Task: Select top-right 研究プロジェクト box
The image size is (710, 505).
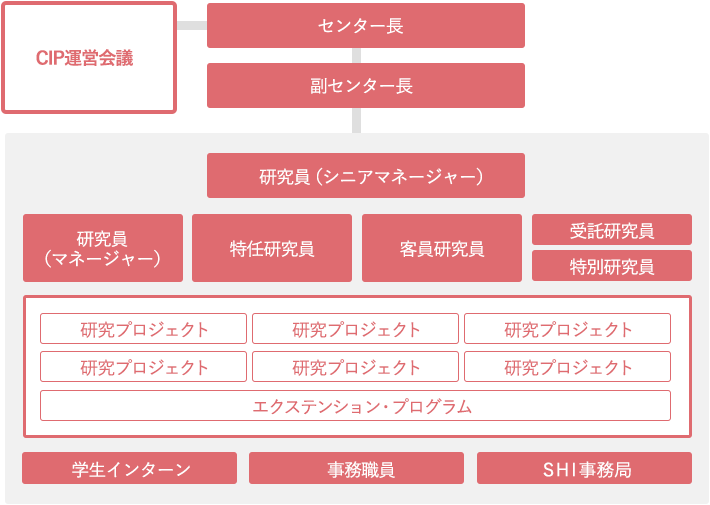Action: pyautogui.click(x=567, y=329)
